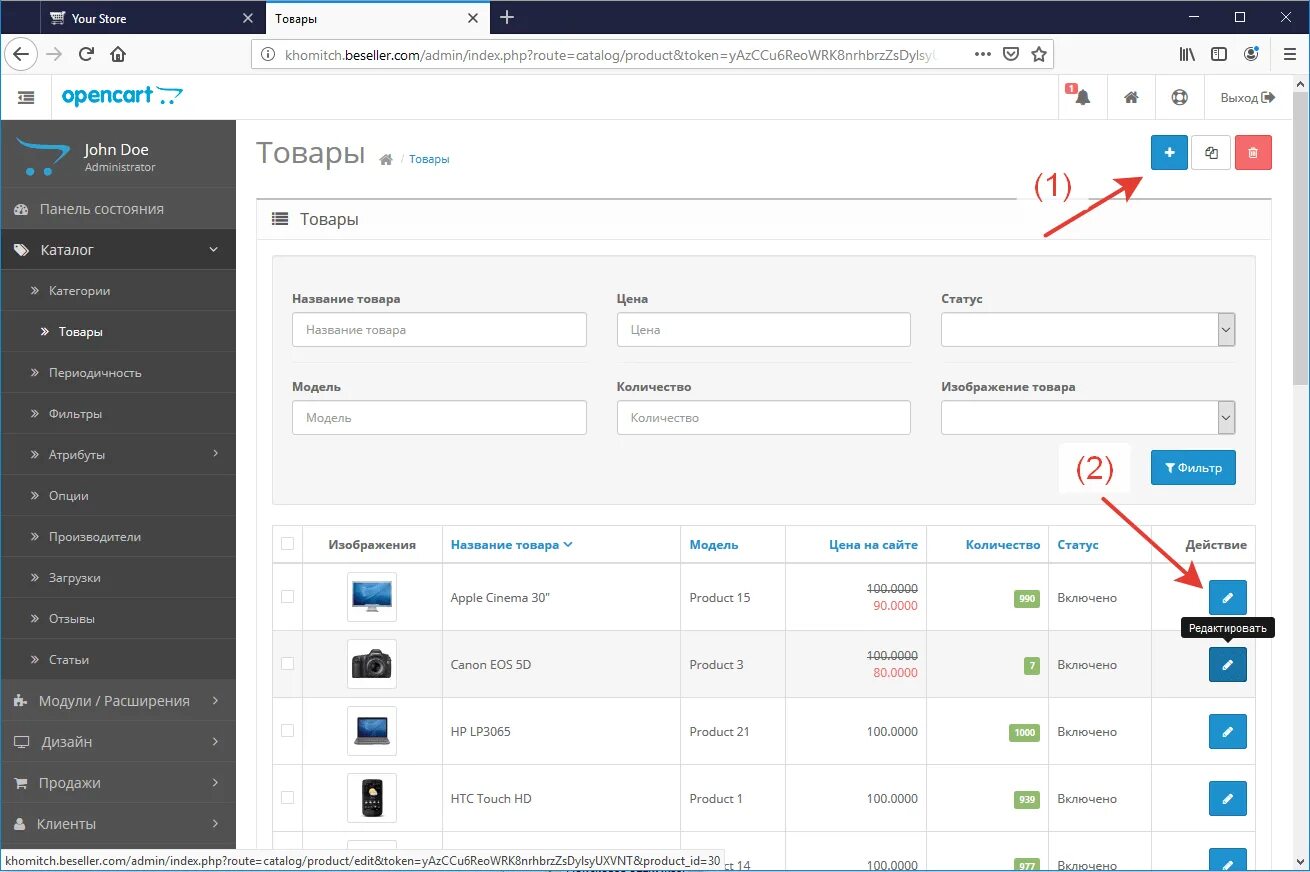This screenshot has height=872, width=1310.
Task: Toggle sidebar with the menu collapse icon
Action: [26, 97]
